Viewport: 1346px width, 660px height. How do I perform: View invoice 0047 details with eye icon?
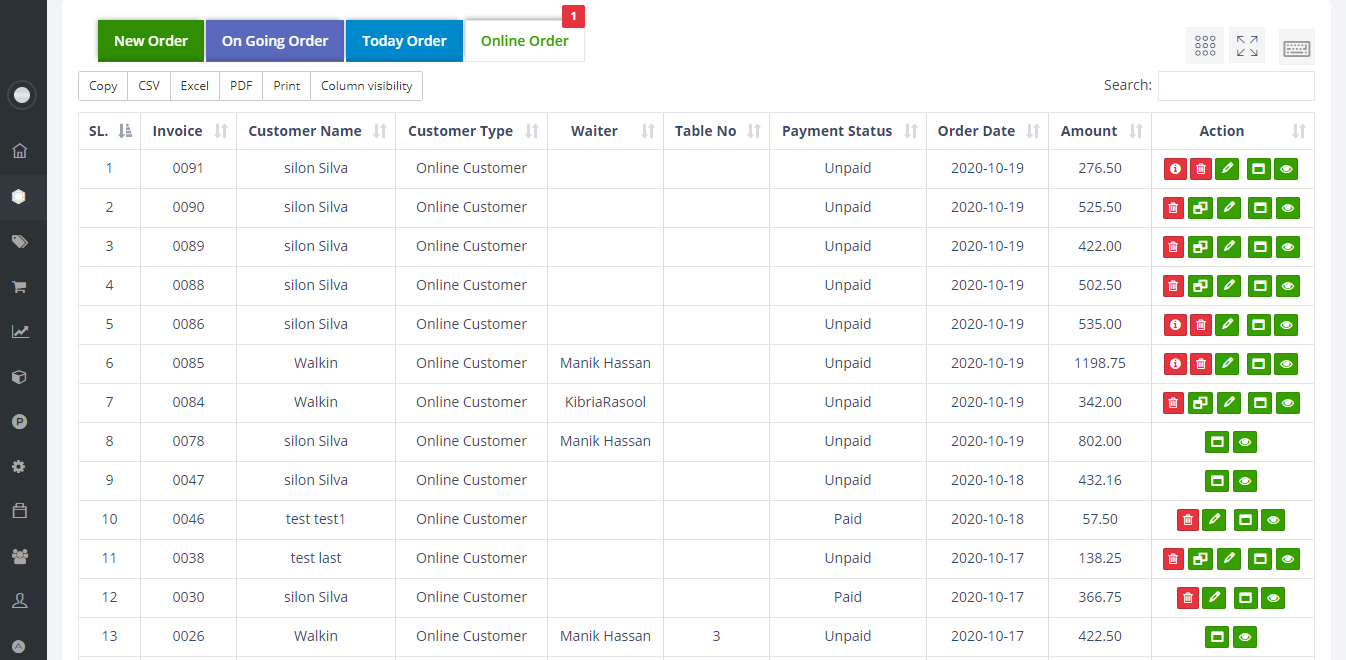pos(1245,481)
